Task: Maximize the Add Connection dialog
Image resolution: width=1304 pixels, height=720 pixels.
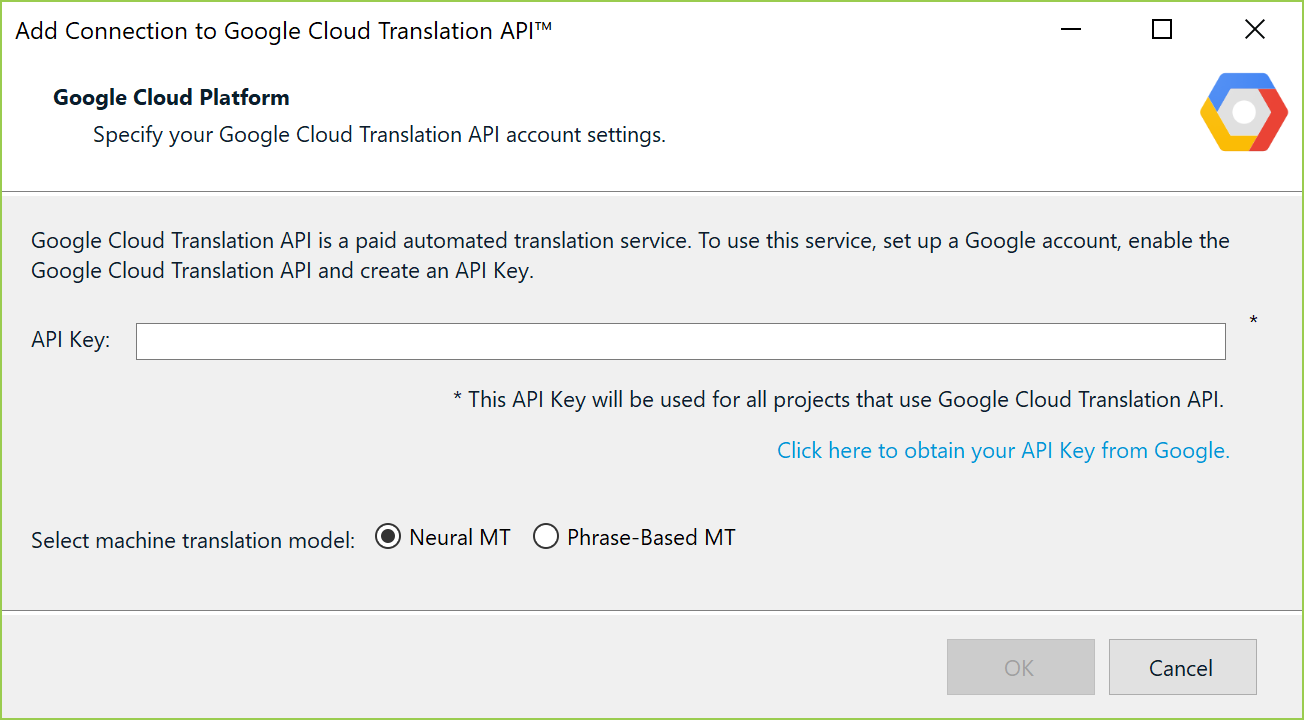Action: click(1162, 30)
